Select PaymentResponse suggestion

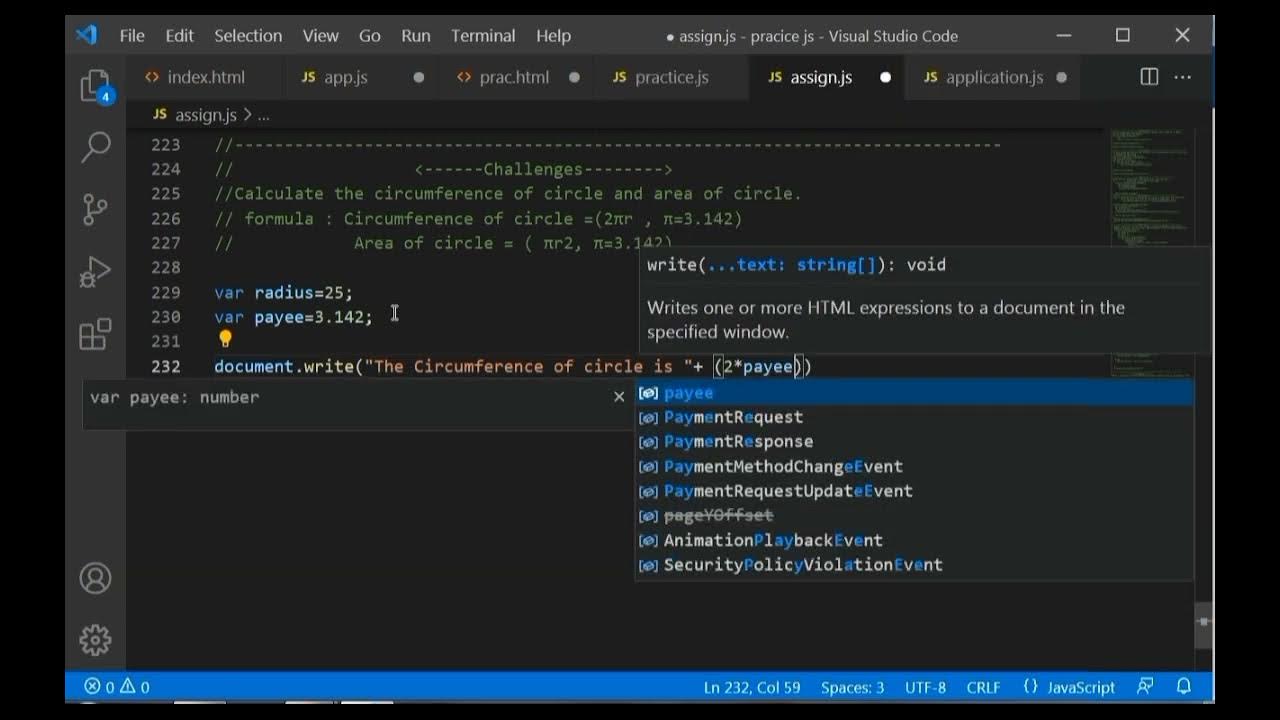tap(914, 441)
